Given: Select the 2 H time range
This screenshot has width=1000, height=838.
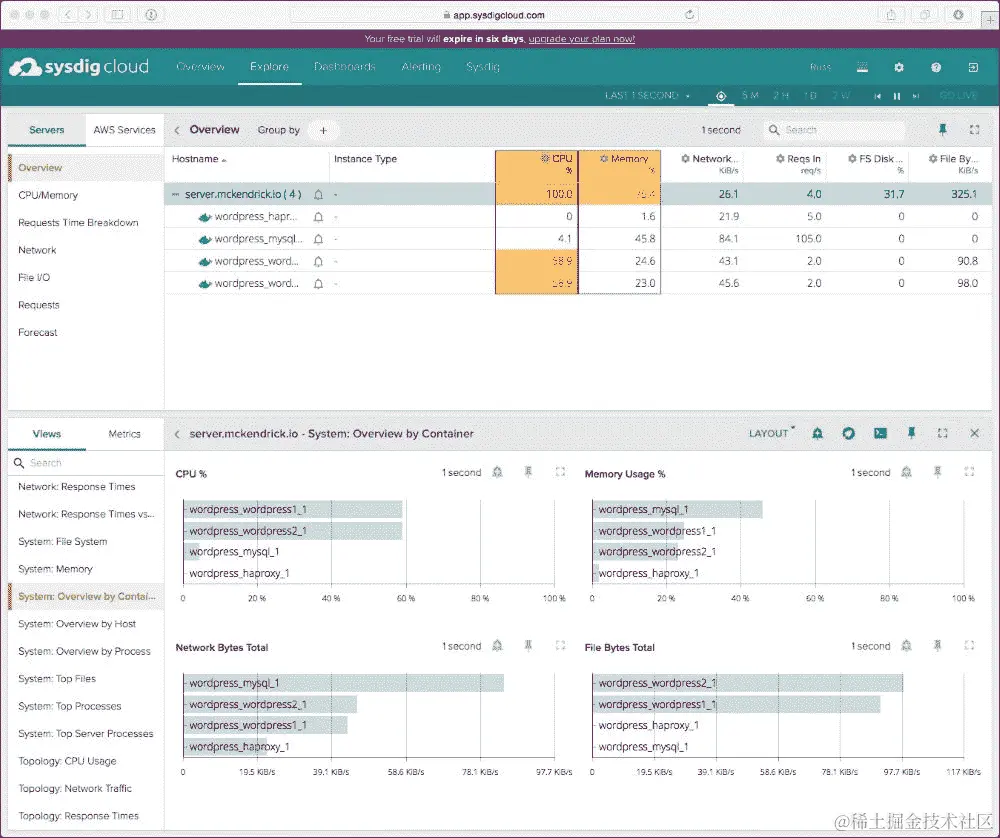Looking at the screenshot, I should point(781,96).
